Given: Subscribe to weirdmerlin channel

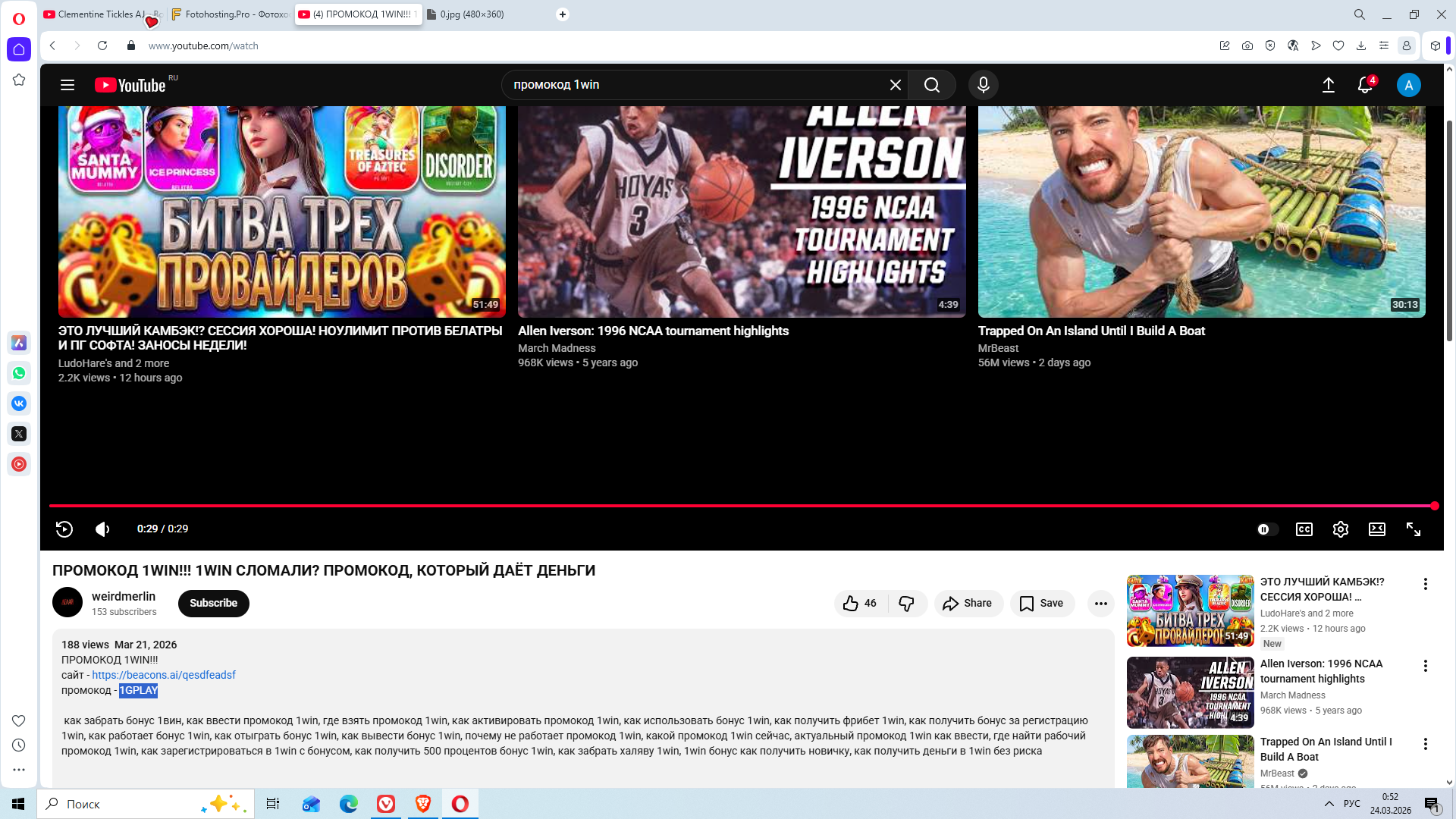Looking at the screenshot, I should [x=213, y=604].
